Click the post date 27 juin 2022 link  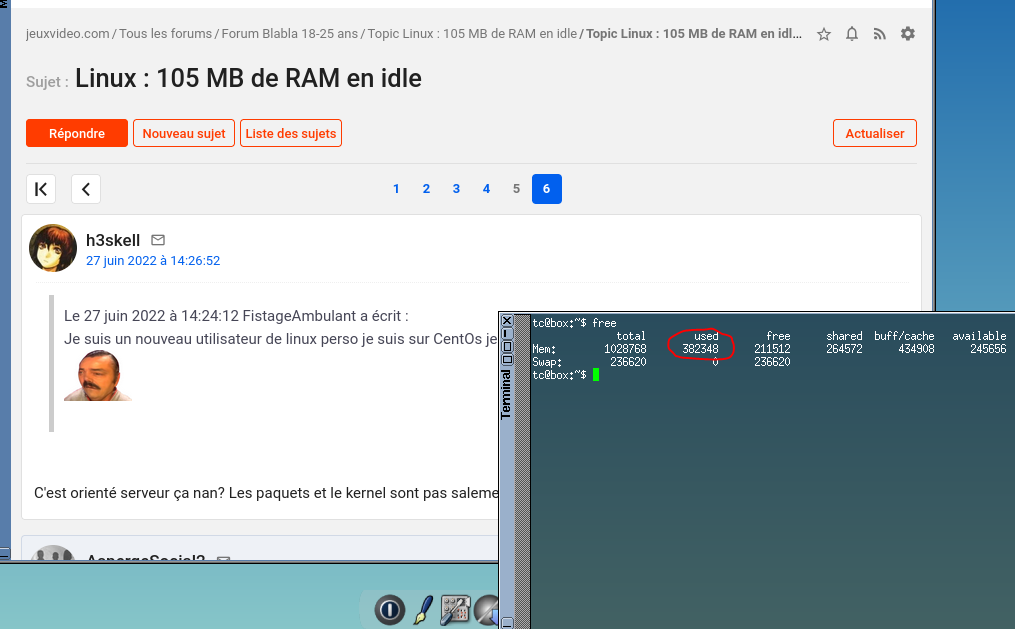click(153, 261)
